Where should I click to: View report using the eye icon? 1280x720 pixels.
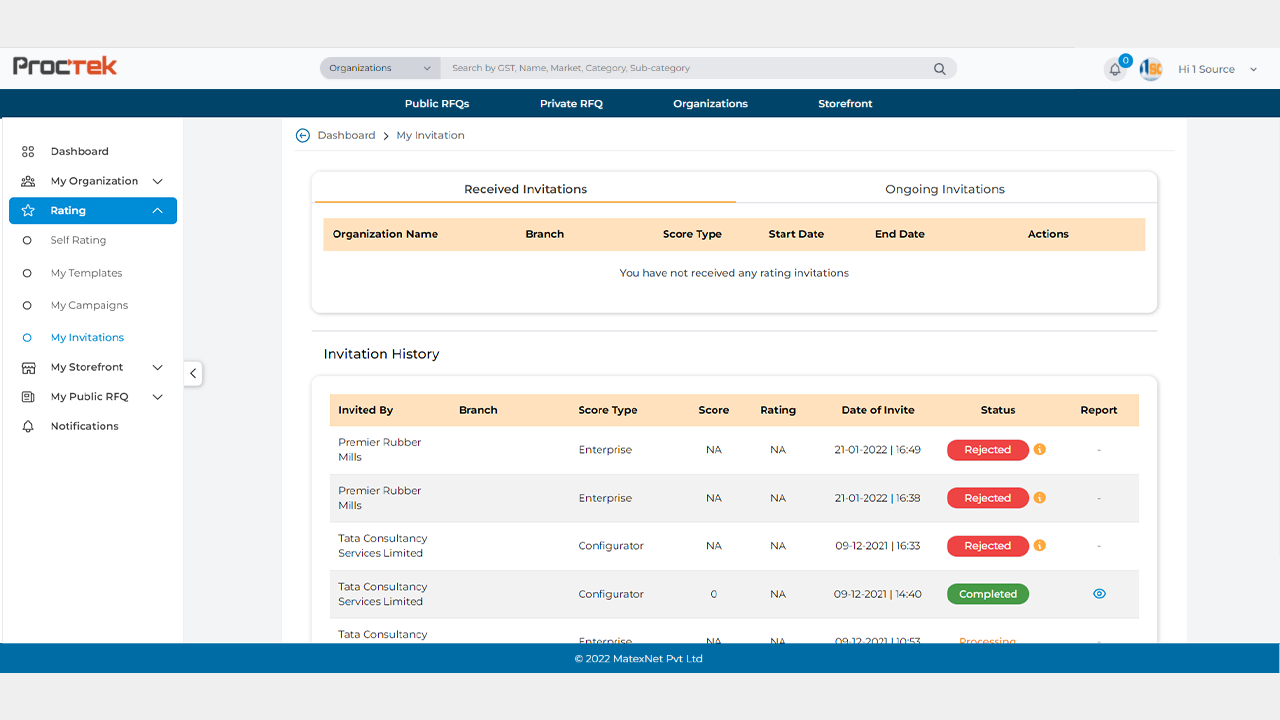[x=1099, y=594]
